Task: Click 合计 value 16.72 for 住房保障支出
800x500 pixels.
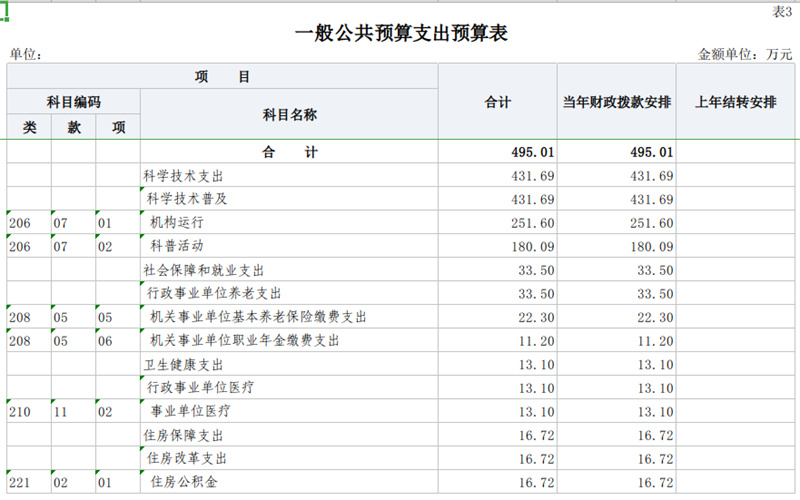Action: tap(536, 435)
